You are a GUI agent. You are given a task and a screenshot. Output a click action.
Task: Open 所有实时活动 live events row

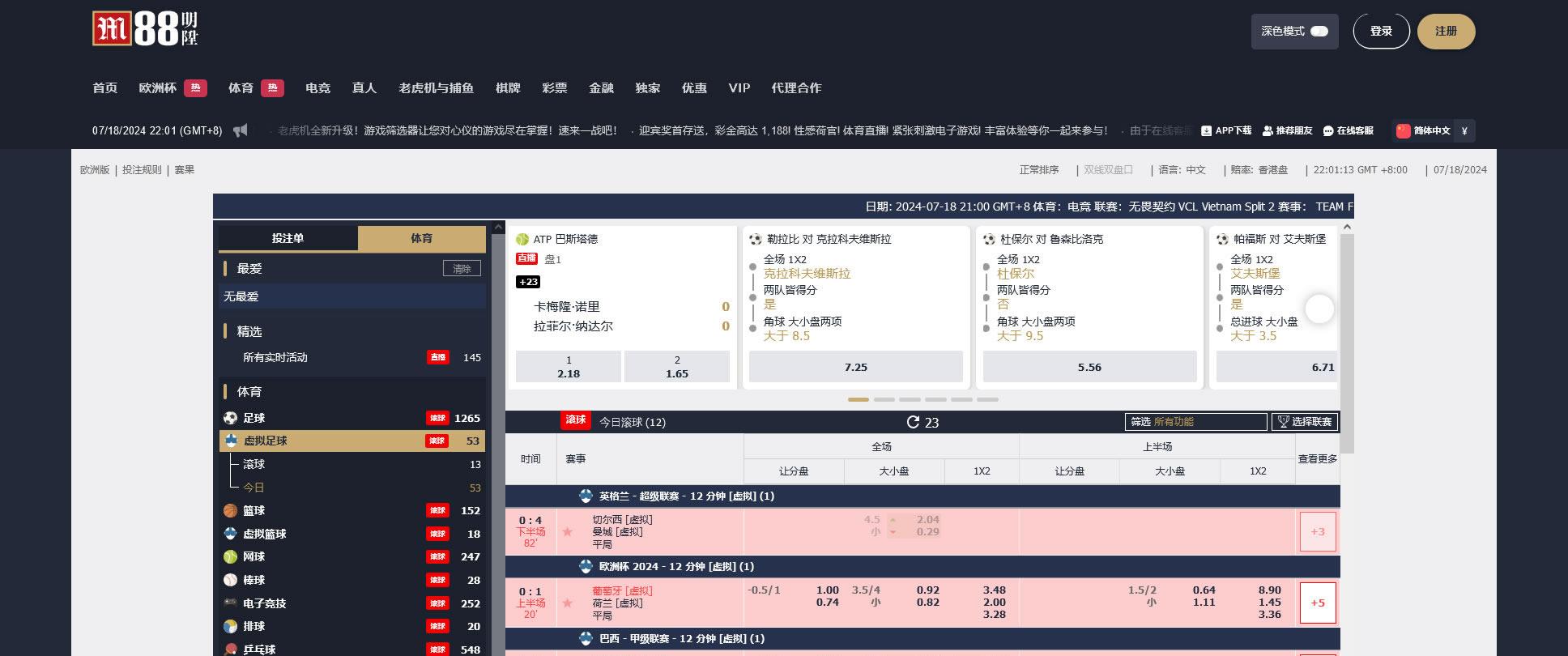352,357
